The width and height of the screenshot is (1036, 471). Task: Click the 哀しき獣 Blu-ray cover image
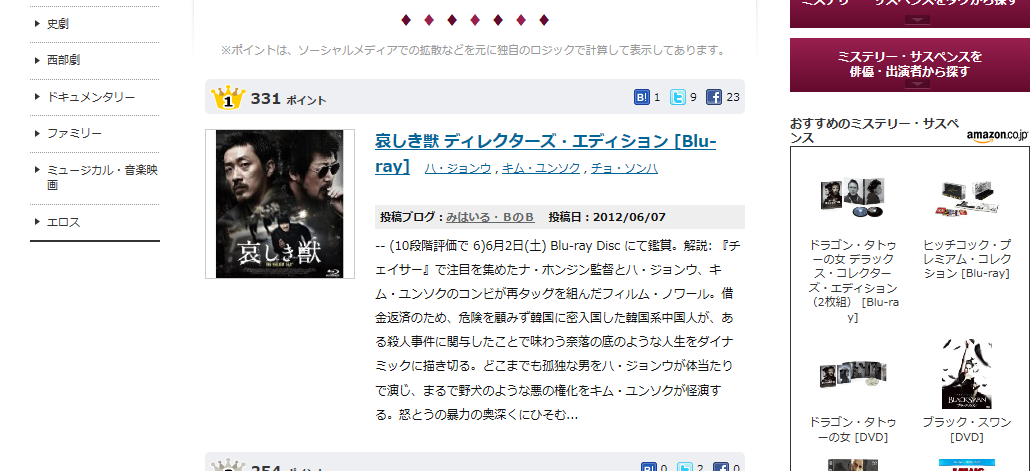click(279, 203)
